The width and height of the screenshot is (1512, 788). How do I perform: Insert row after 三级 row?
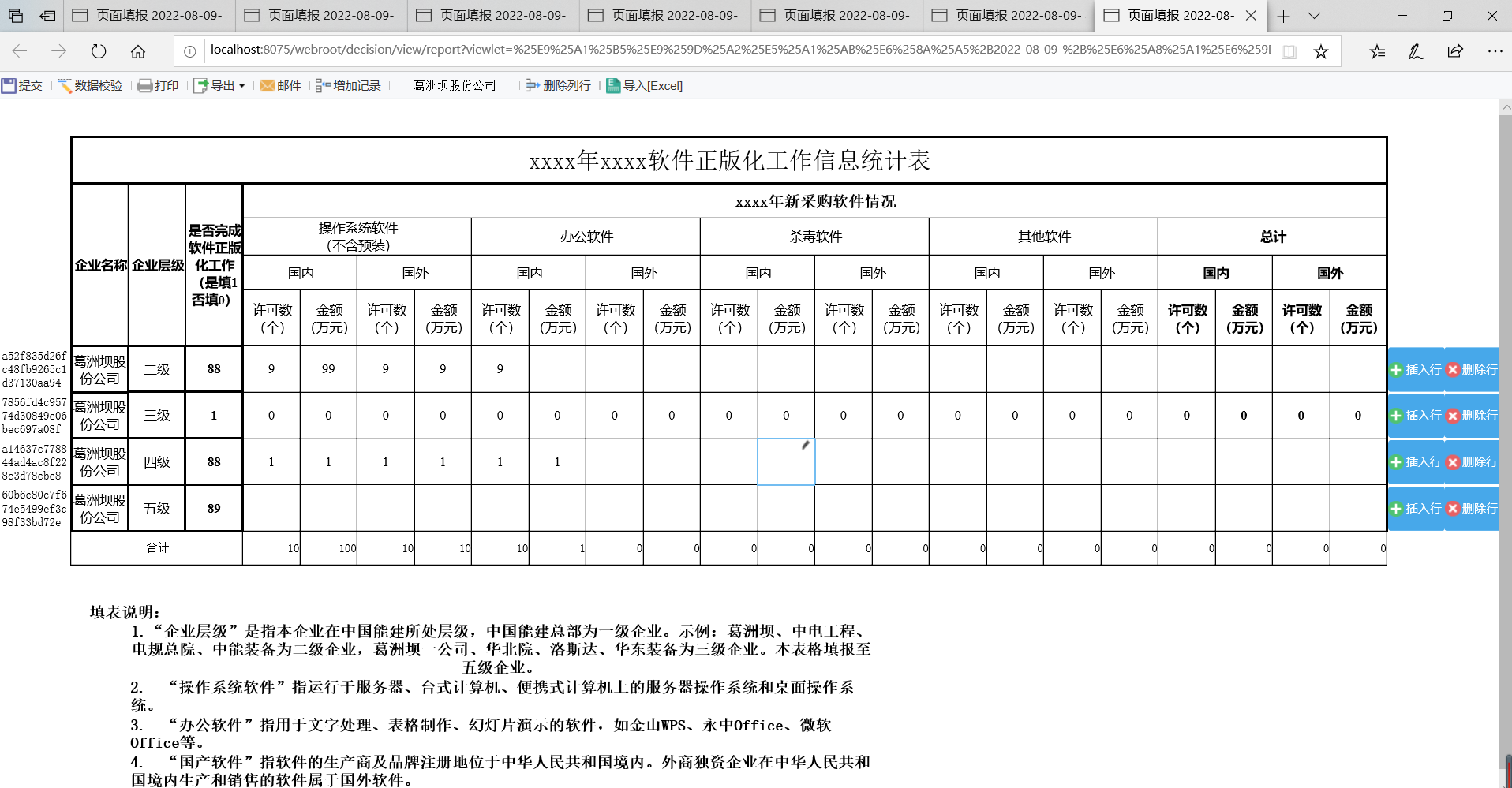[x=1416, y=415]
